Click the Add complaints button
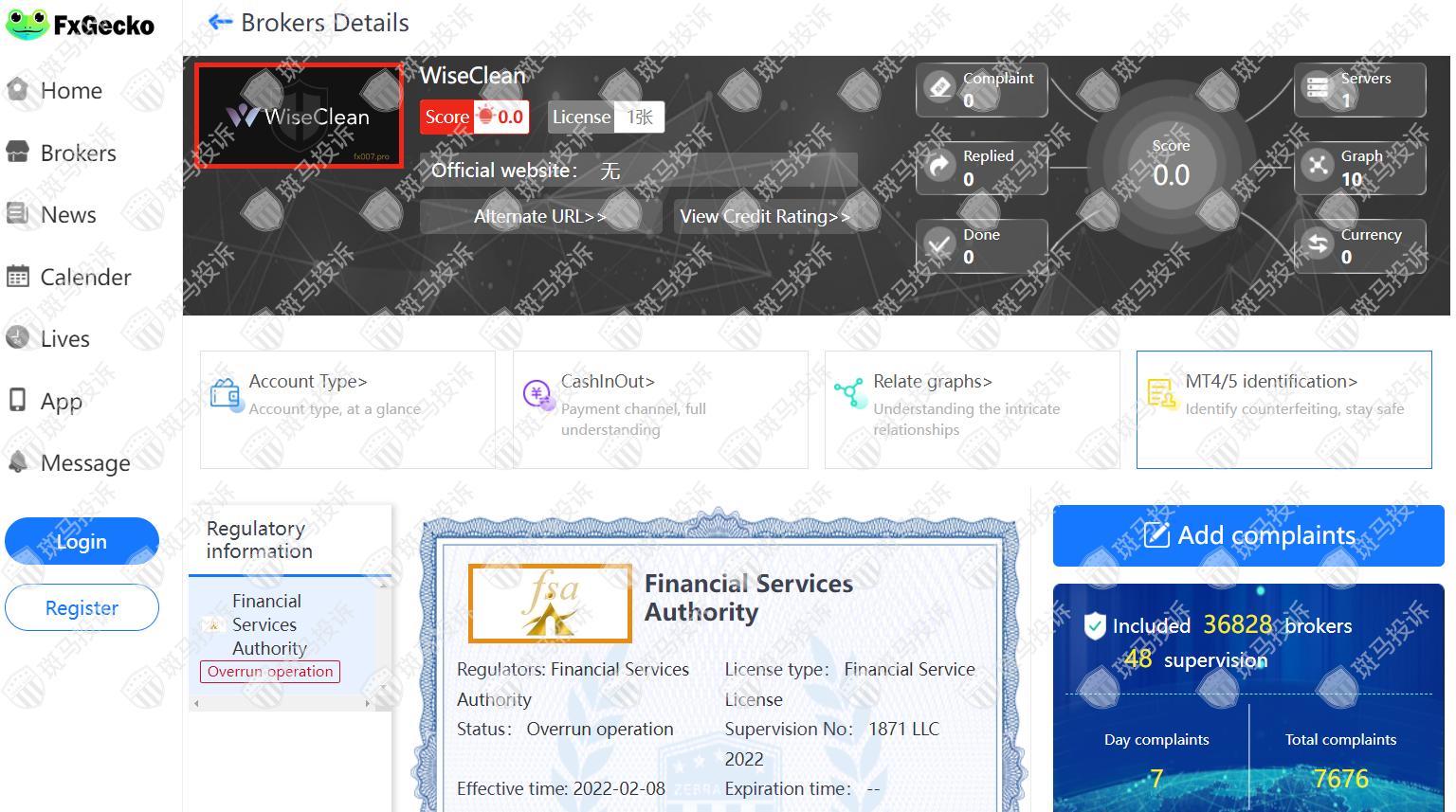Screen dimensions: 1456x812 1248,535
